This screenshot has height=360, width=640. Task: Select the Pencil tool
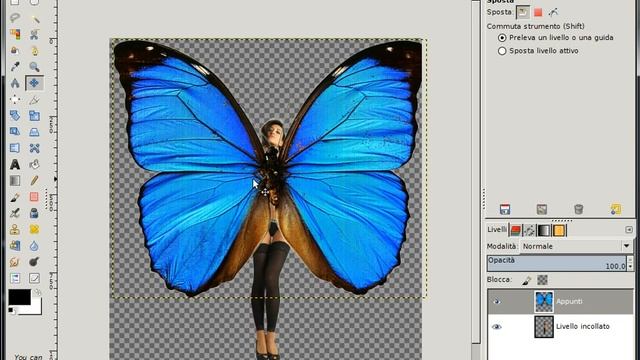pos(34,180)
